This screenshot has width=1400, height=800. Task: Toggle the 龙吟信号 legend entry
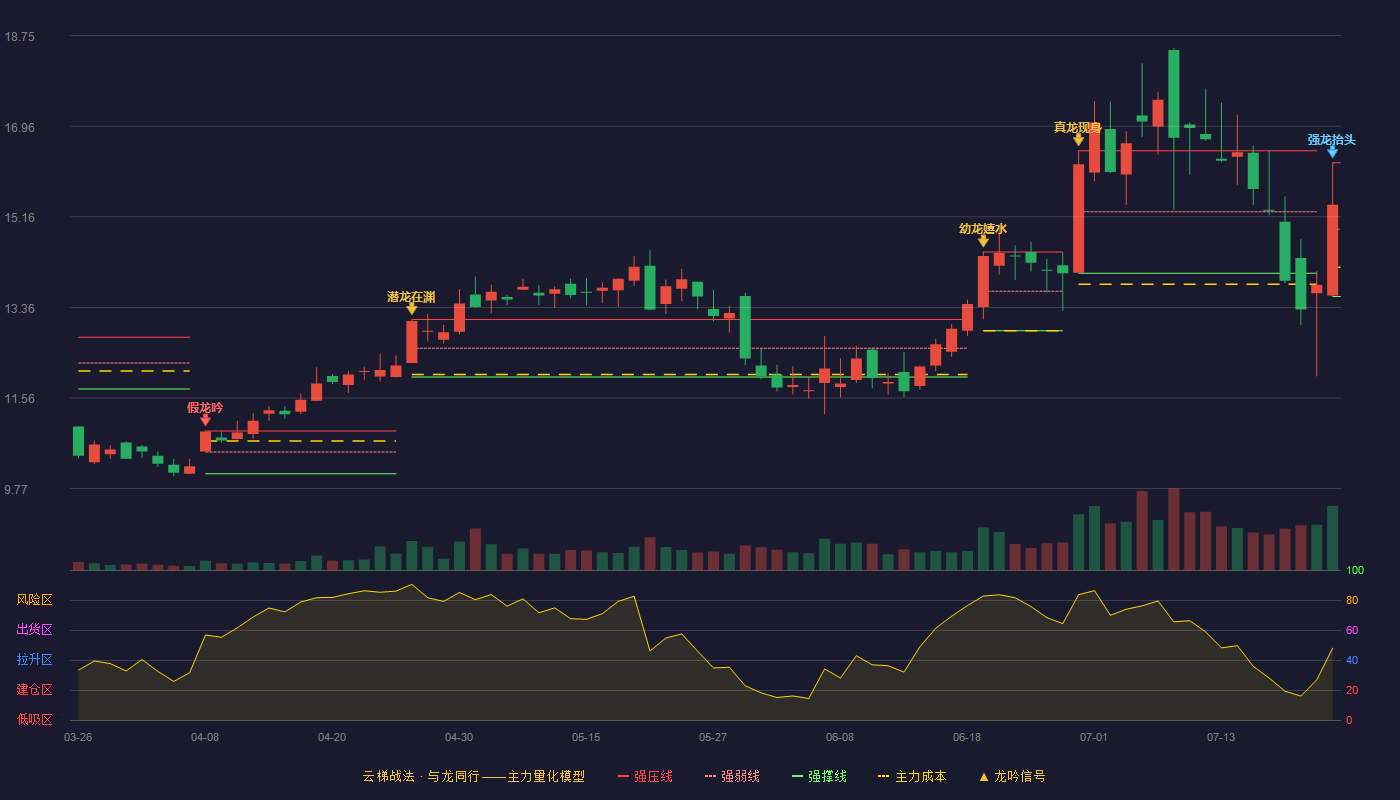(x=1012, y=776)
